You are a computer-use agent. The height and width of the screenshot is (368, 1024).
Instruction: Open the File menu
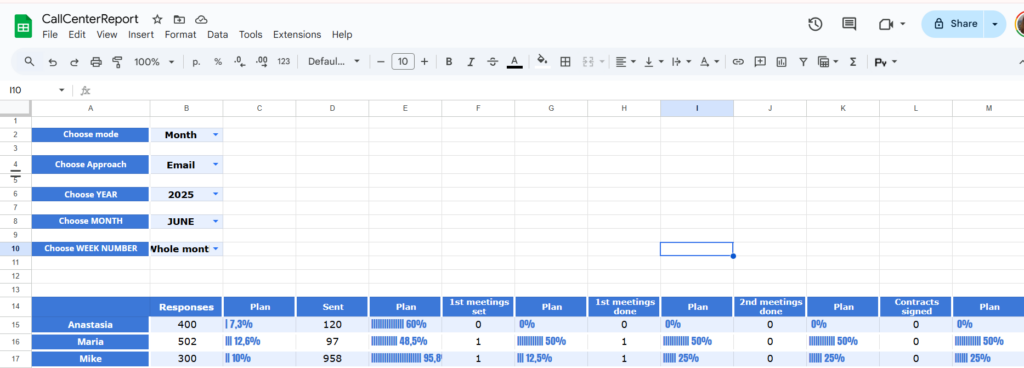pyautogui.click(x=50, y=35)
